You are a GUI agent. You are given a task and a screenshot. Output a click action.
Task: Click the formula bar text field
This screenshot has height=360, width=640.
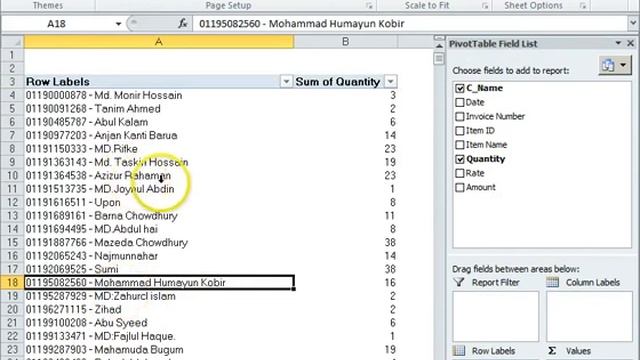(410, 24)
